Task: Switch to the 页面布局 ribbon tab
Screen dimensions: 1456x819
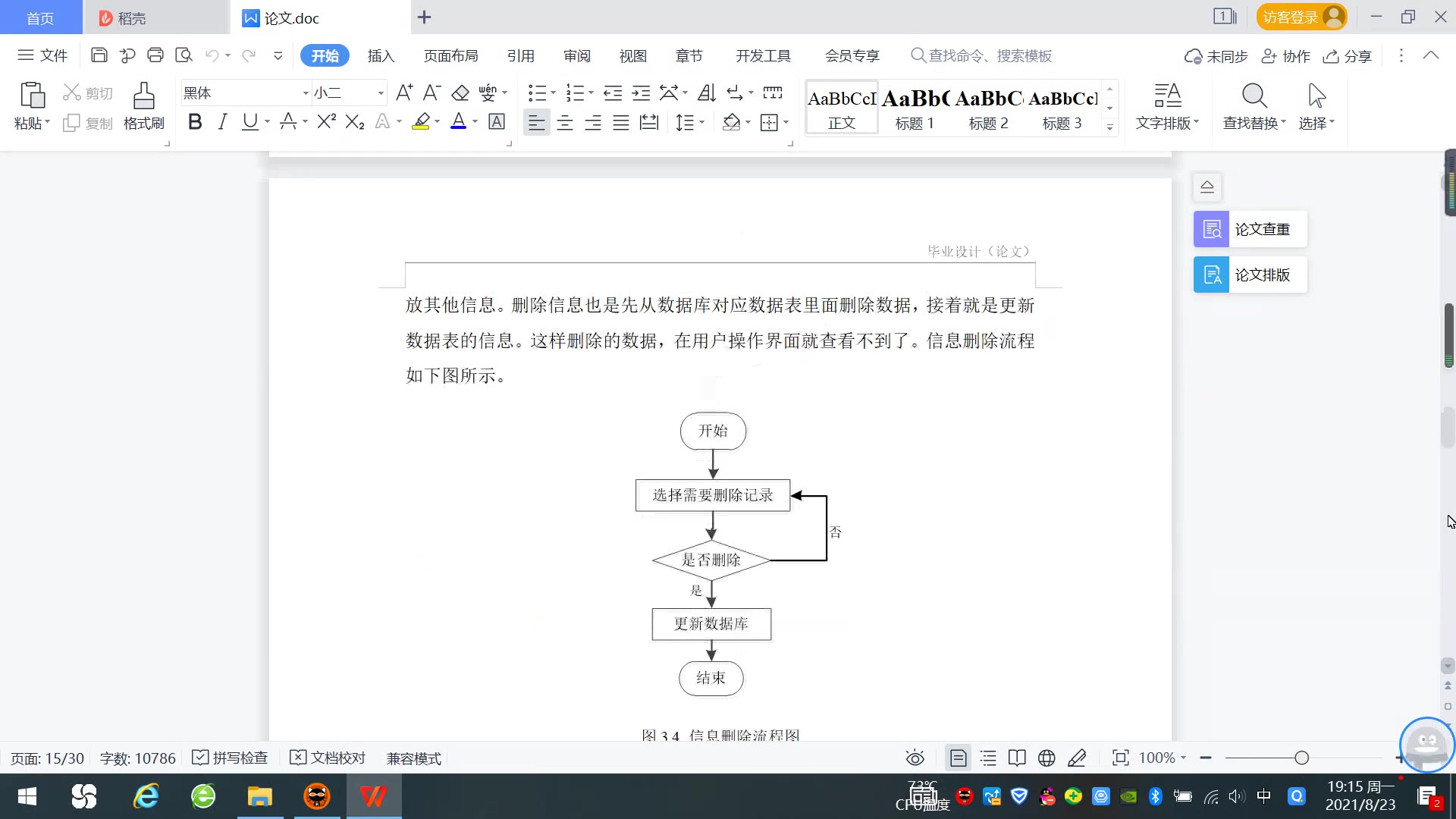Action: [450, 56]
